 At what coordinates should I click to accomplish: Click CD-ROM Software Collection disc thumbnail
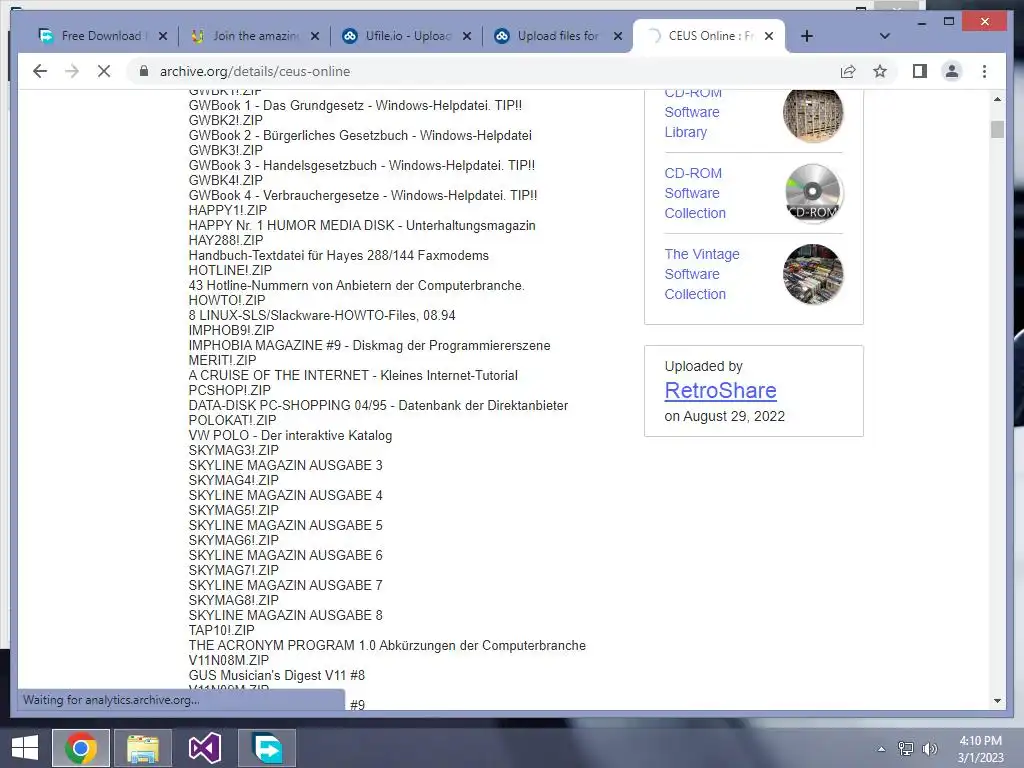coord(813,193)
